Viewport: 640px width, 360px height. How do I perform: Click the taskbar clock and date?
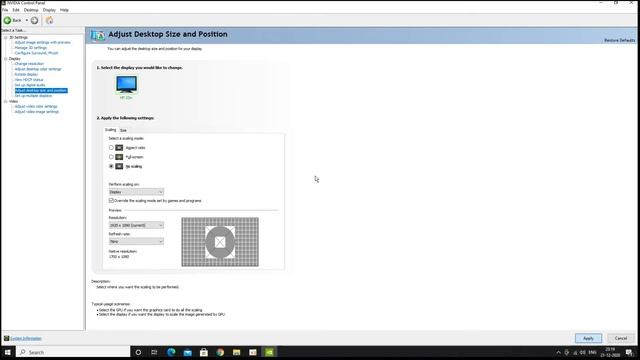click(610, 352)
